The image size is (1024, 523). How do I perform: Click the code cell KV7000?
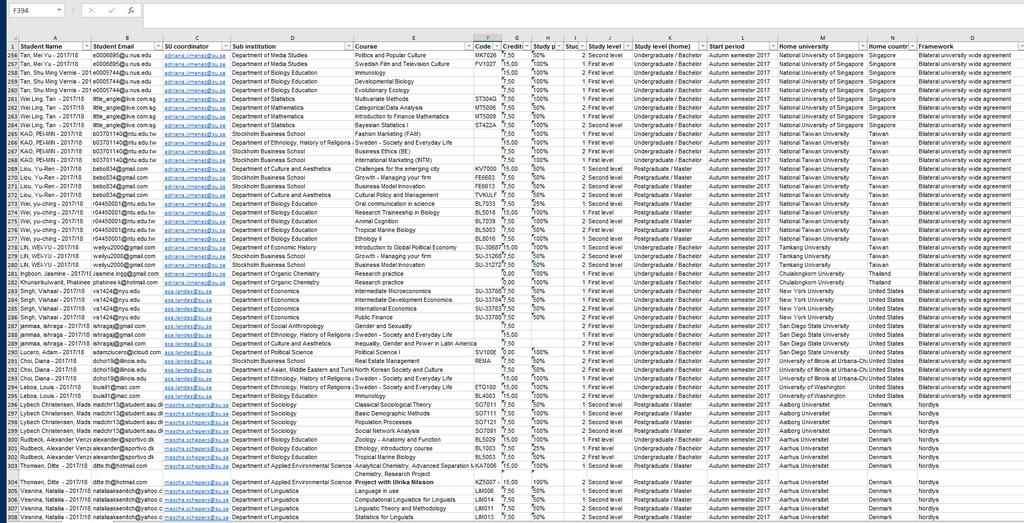click(x=487, y=168)
